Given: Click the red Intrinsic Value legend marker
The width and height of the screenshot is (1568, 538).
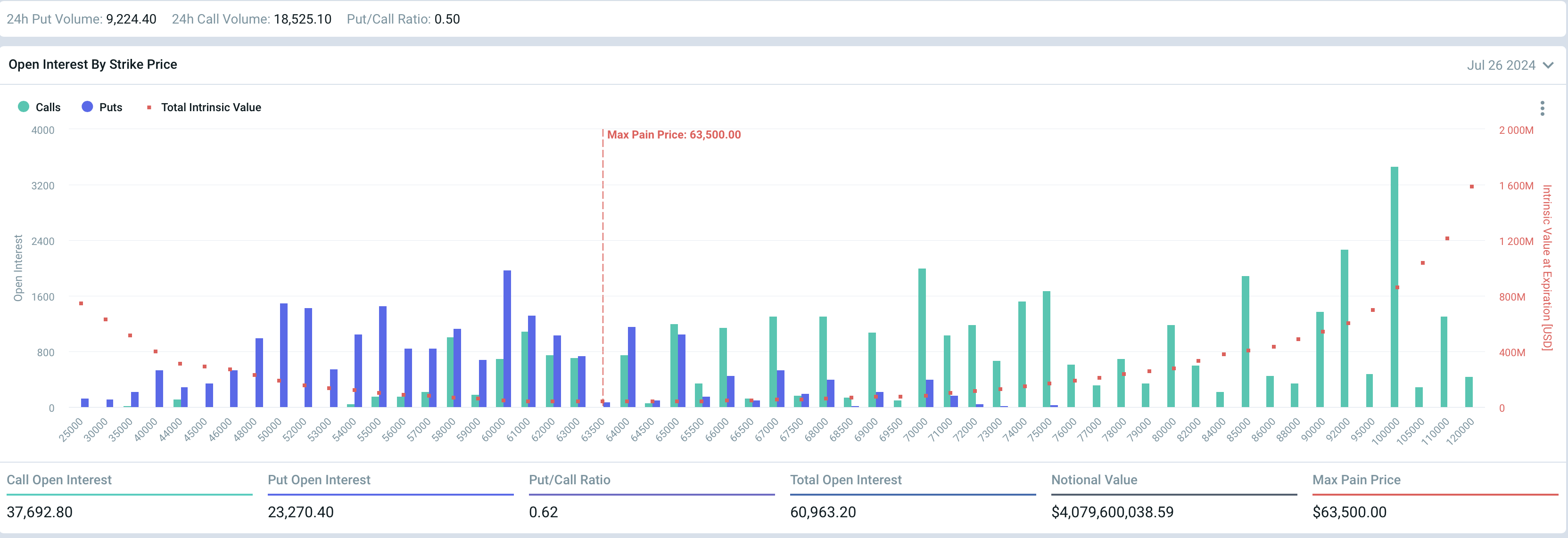Looking at the screenshot, I should (x=149, y=108).
